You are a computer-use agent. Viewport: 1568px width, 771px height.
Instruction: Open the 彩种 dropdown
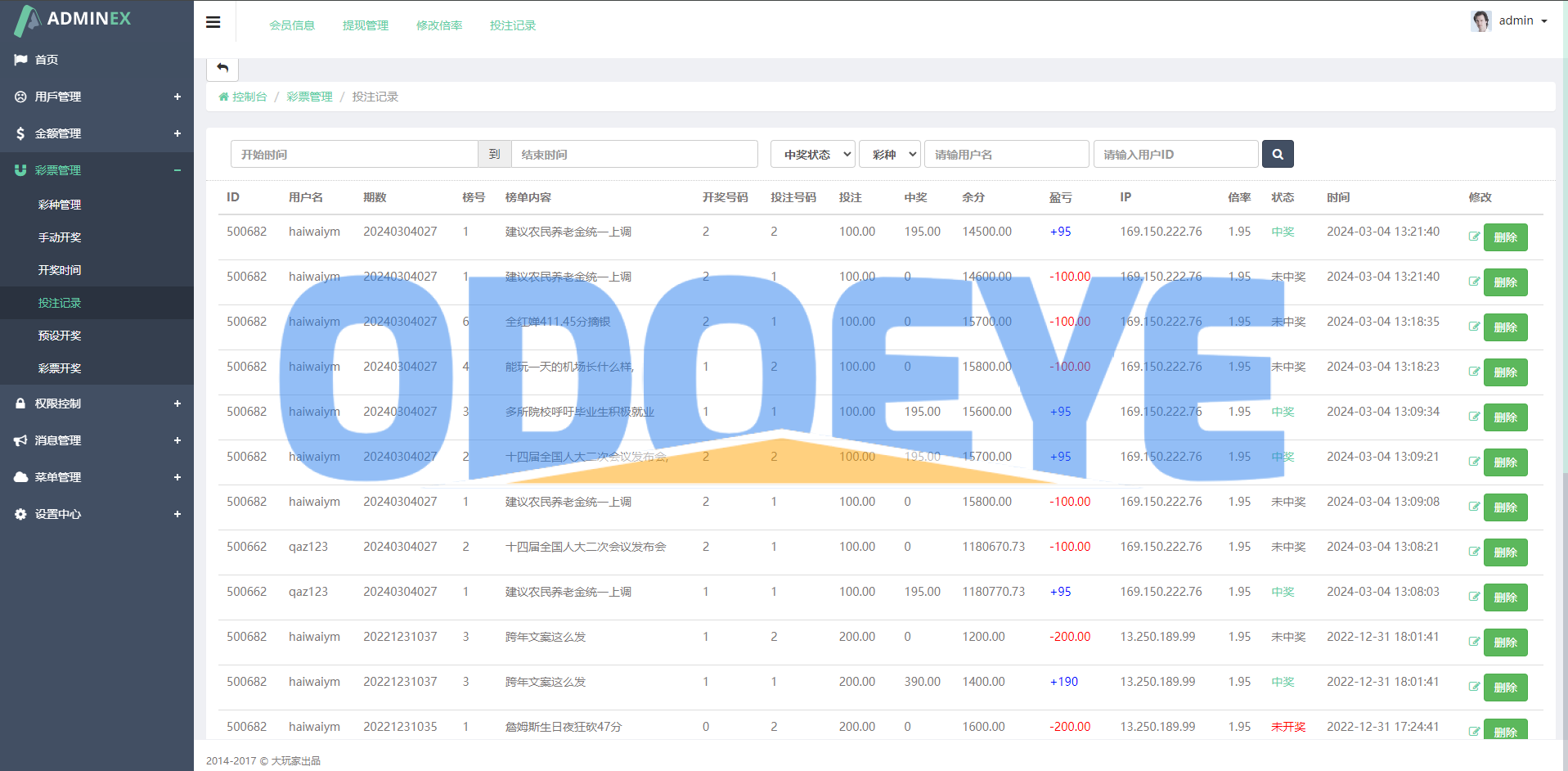(x=890, y=154)
